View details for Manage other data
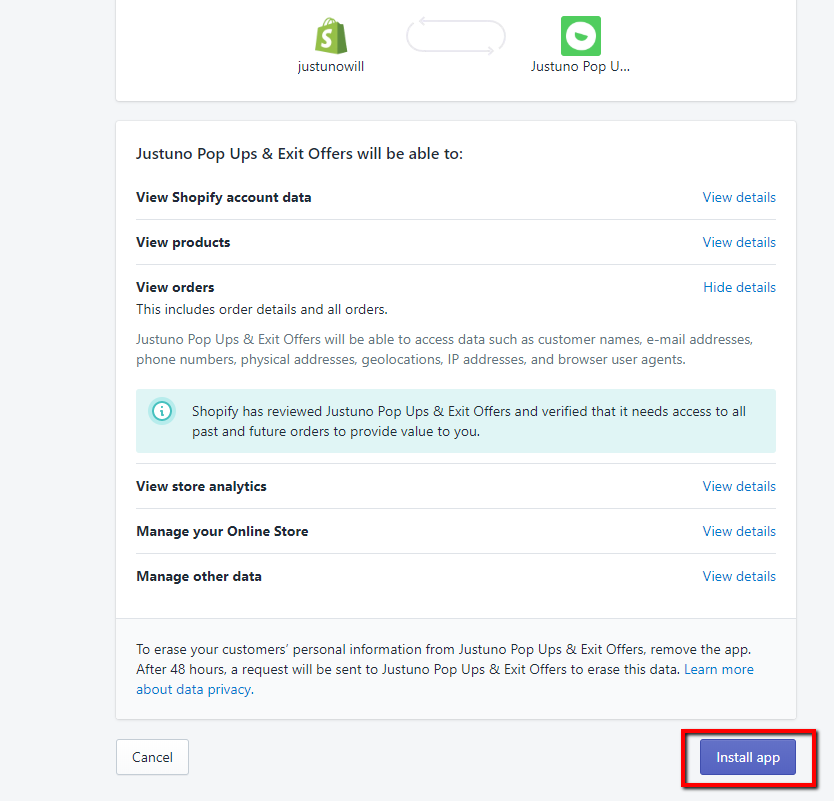Screen dimensions: 834x801 point(738,576)
